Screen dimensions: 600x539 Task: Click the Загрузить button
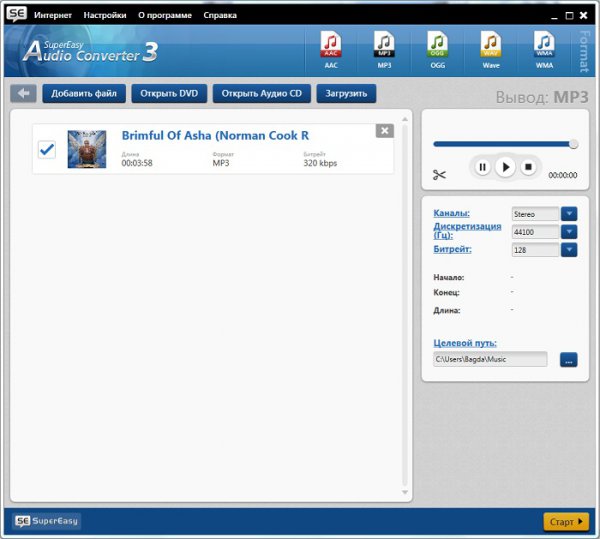pos(346,93)
